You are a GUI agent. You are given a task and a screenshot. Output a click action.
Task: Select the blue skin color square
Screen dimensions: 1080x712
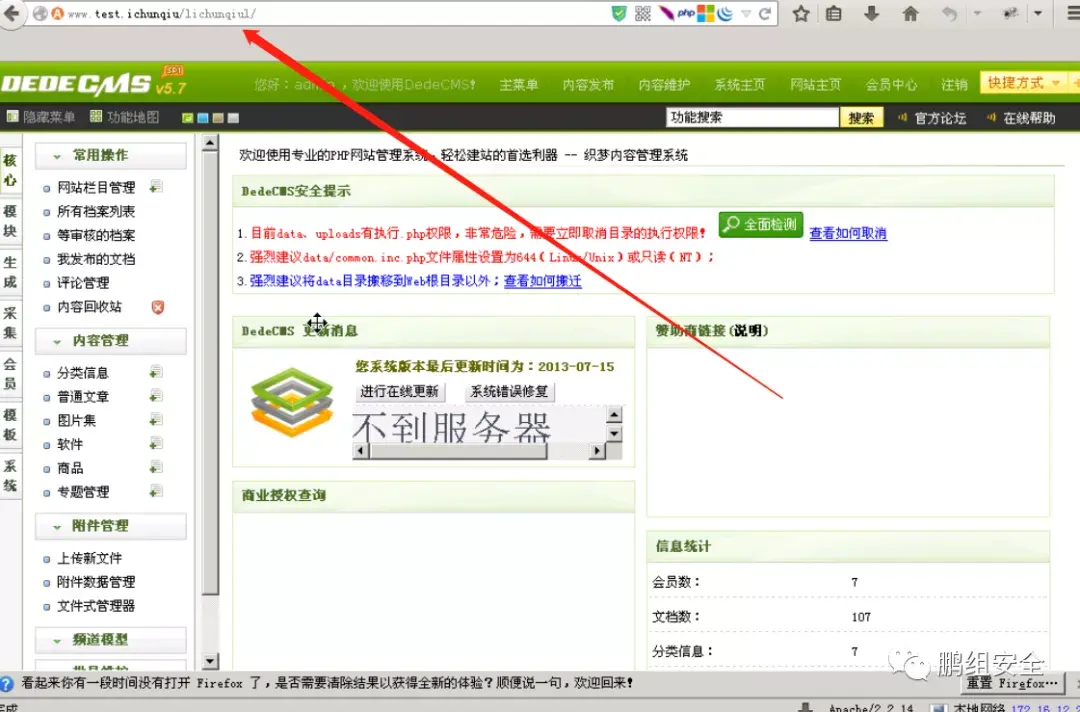tap(202, 118)
